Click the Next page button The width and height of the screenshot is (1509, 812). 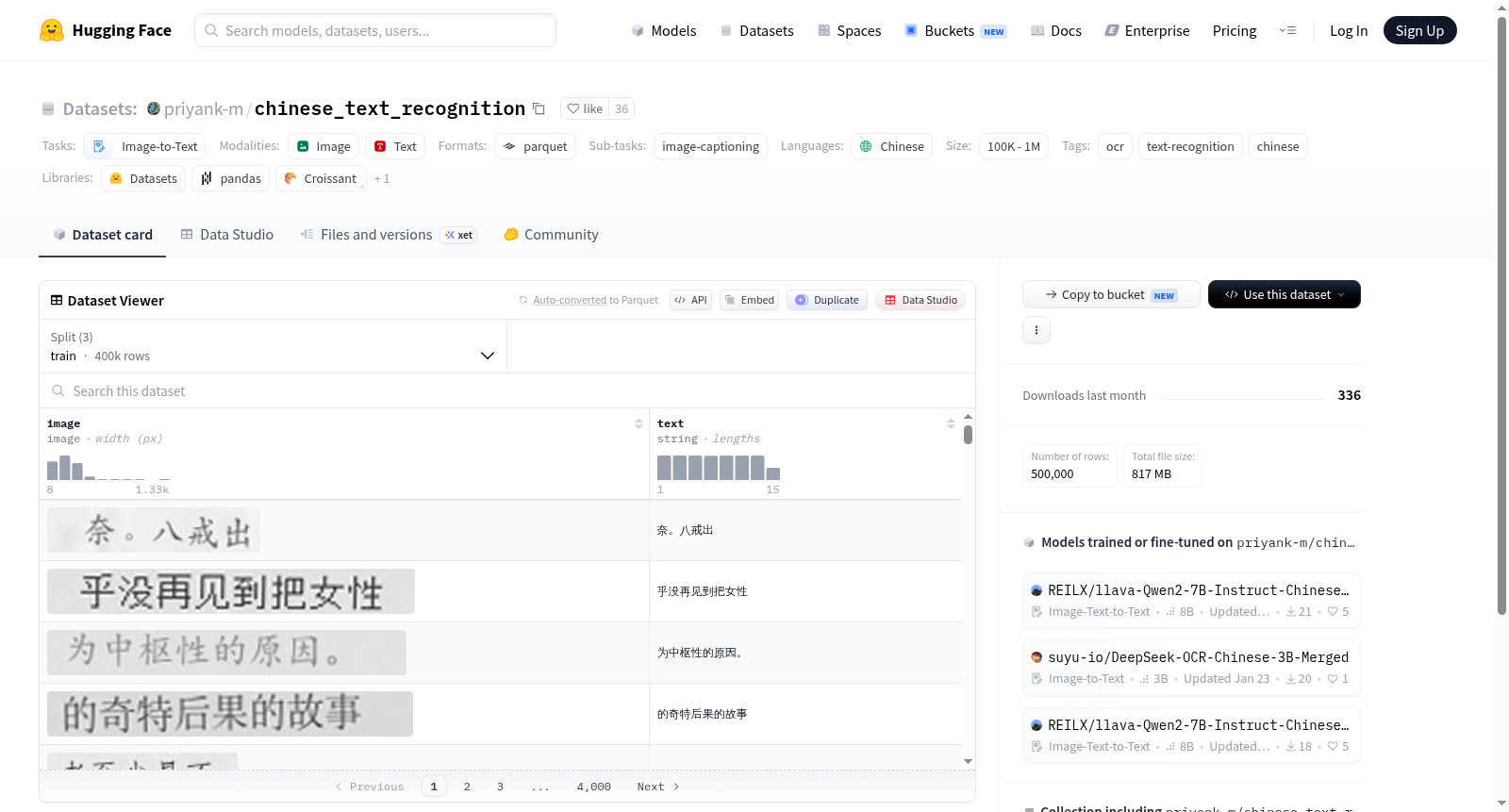(657, 787)
